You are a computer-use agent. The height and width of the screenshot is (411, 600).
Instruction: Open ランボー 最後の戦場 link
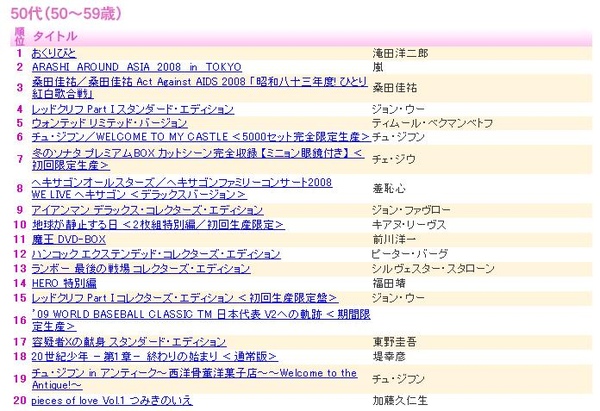pyautogui.click(x=141, y=268)
